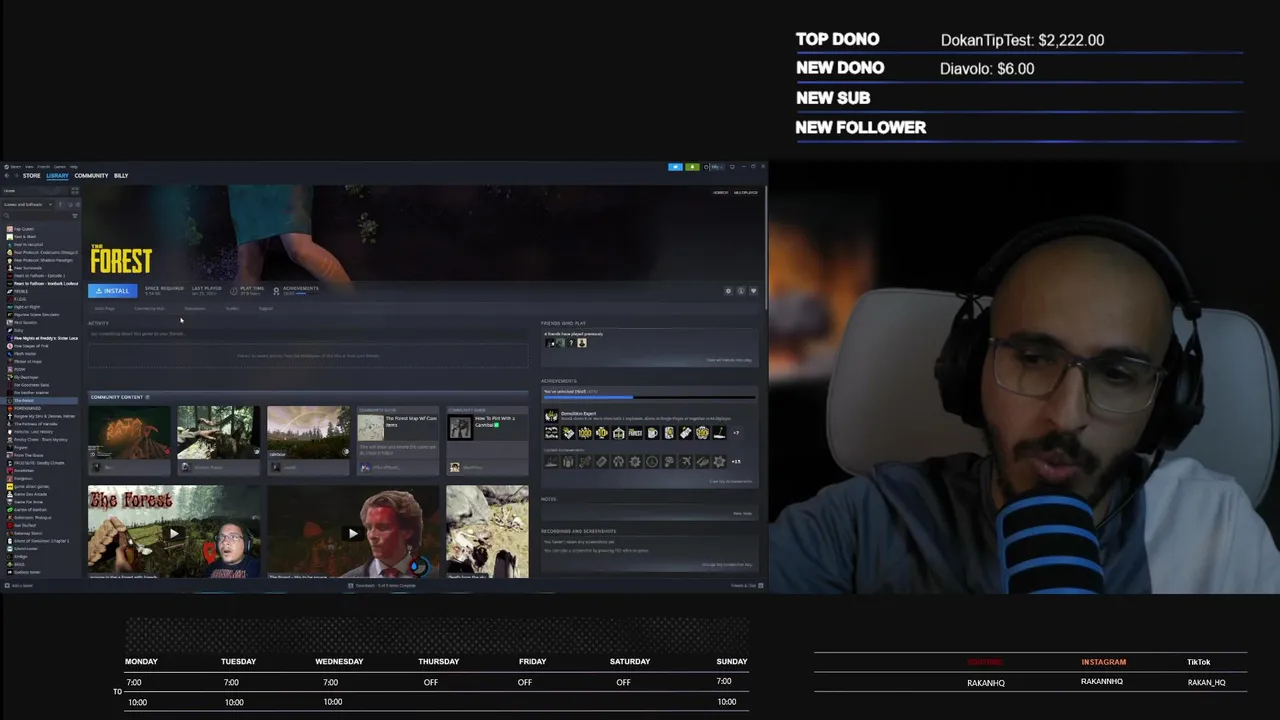
Task: Open the COMMUNITY tab
Action: point(91,176)
